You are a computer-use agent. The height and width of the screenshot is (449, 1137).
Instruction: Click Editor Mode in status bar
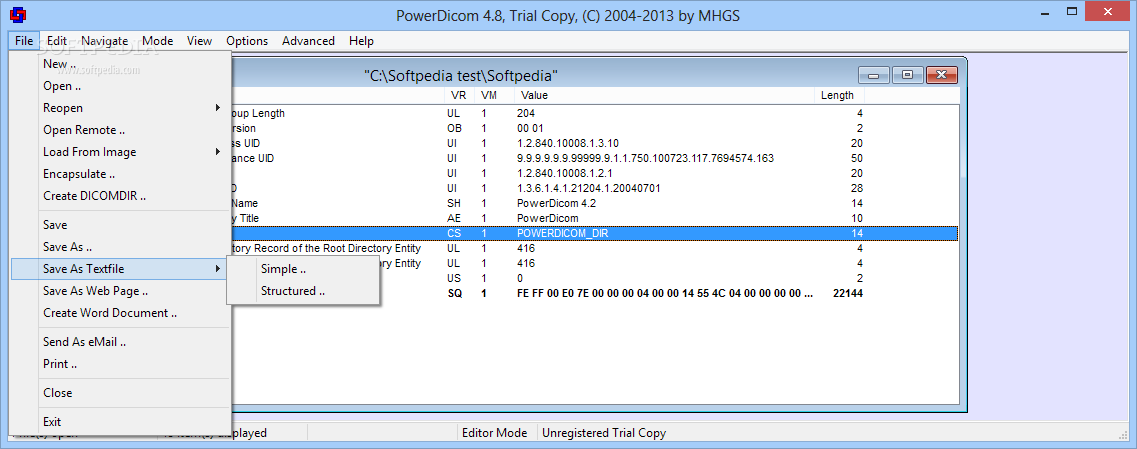pyautogui.click(x=496, y=433)
